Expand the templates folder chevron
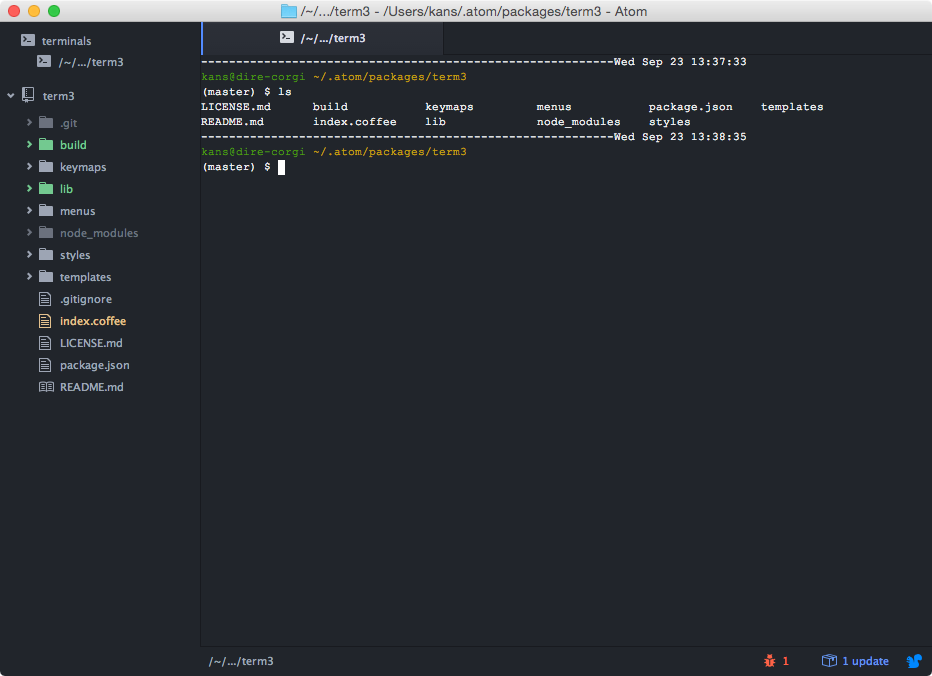The height and width of the screenshot is (676, 932). pos(29,276)
